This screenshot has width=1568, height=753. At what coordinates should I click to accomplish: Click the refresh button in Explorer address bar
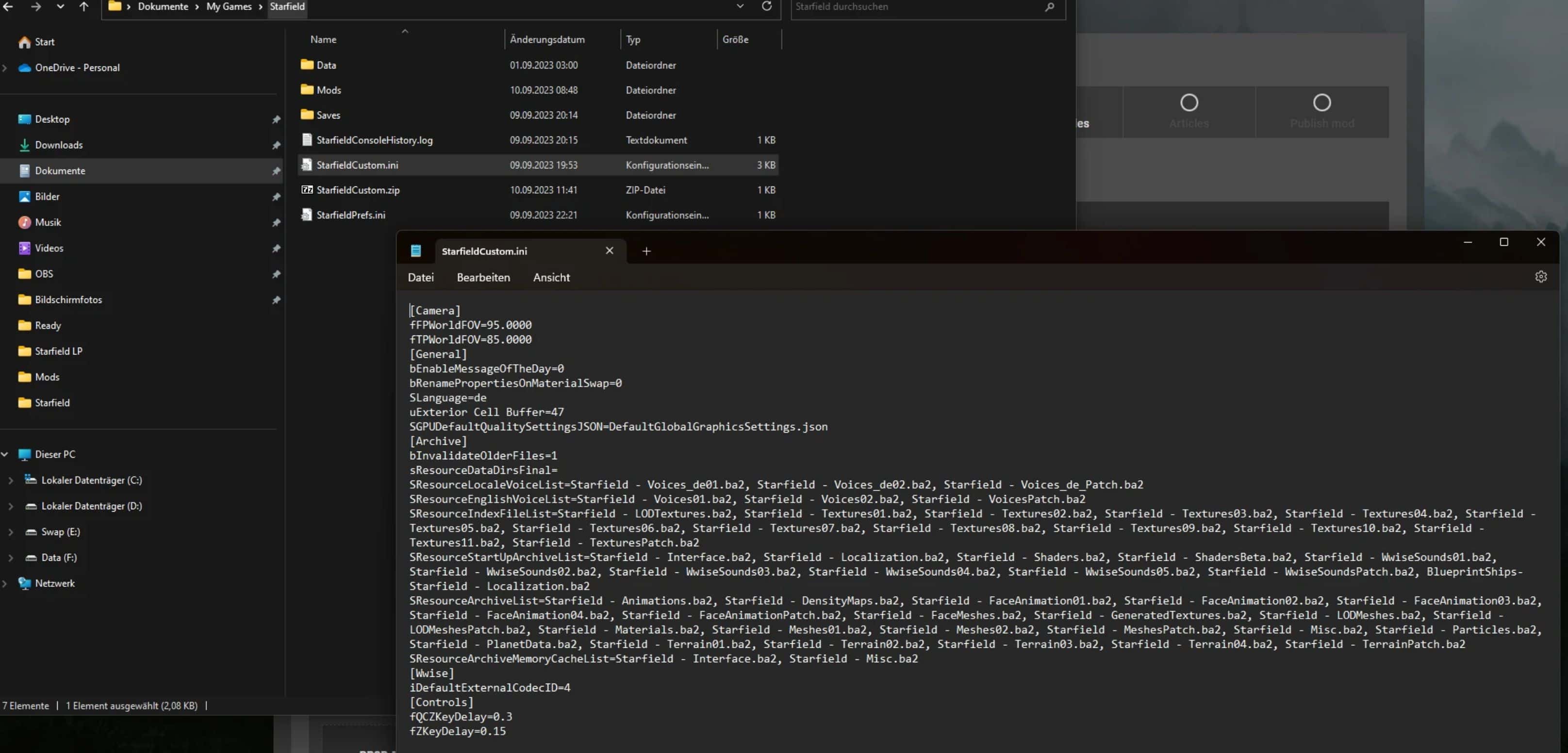pos(766,6)
